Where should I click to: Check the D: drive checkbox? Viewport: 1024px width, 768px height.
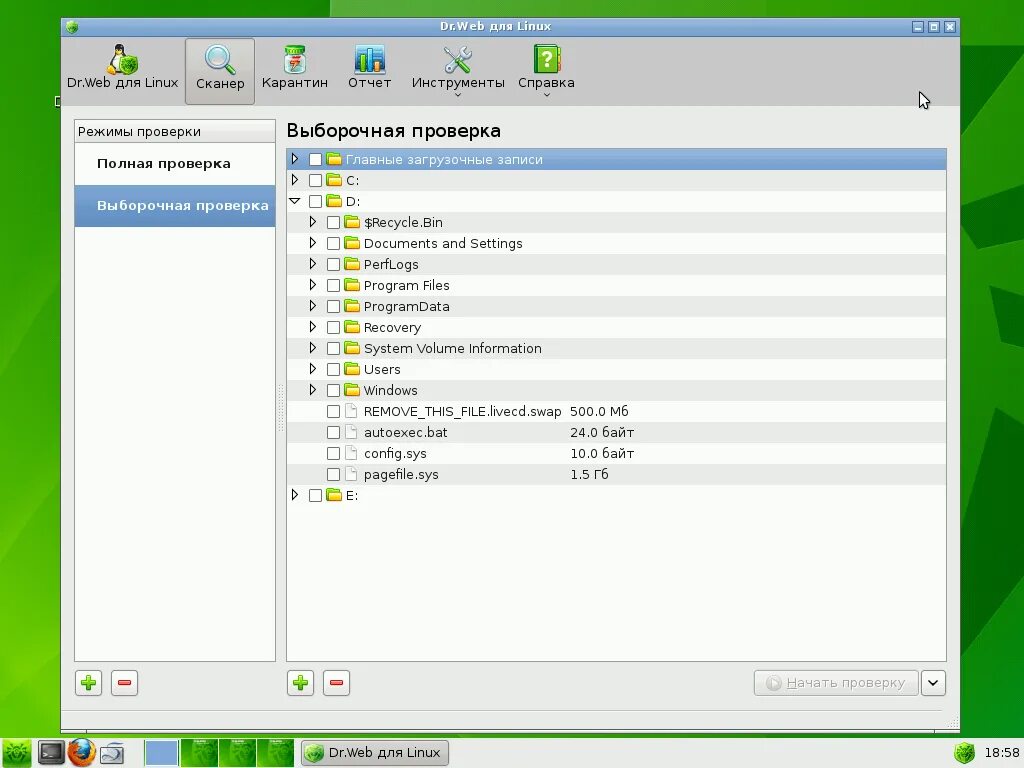click(315, 201)
